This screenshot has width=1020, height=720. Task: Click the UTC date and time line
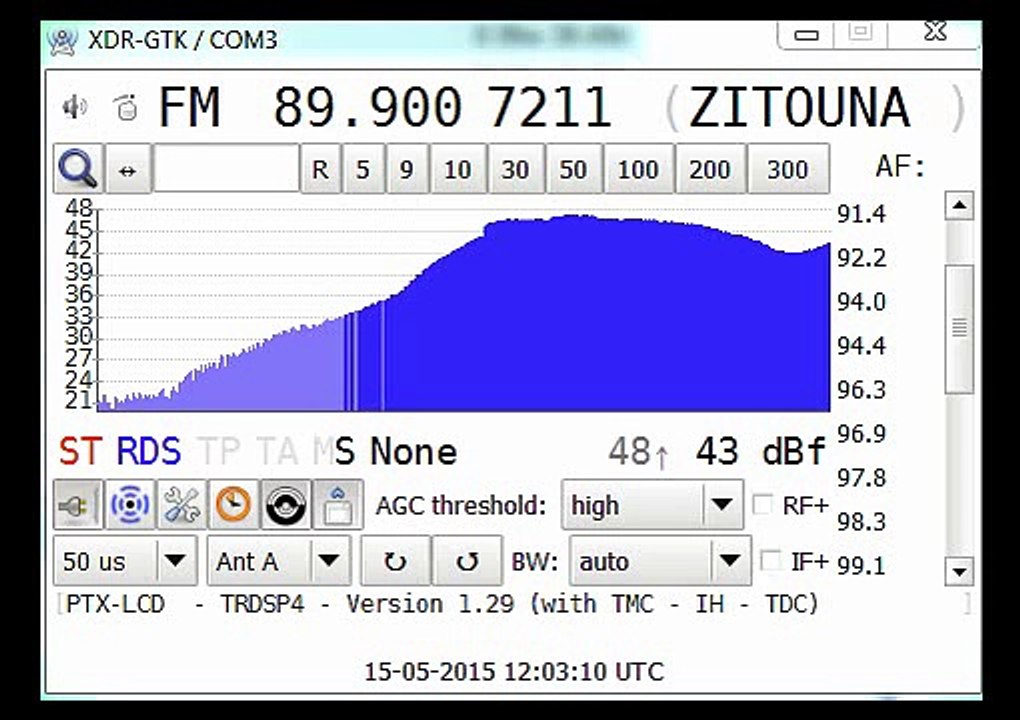click(x=514, y=671)
